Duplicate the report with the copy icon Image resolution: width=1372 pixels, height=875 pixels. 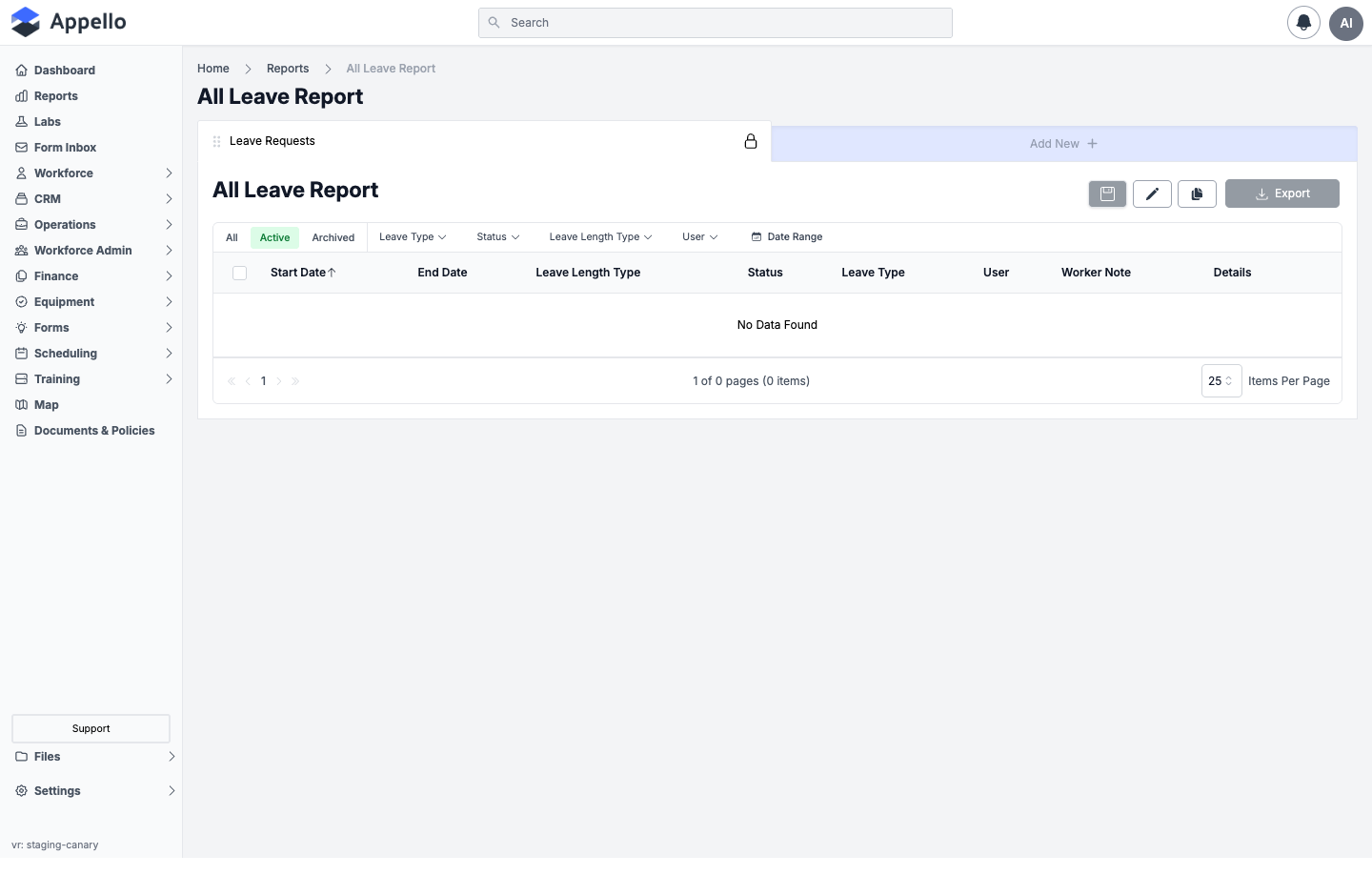[x=1197, y=193]
